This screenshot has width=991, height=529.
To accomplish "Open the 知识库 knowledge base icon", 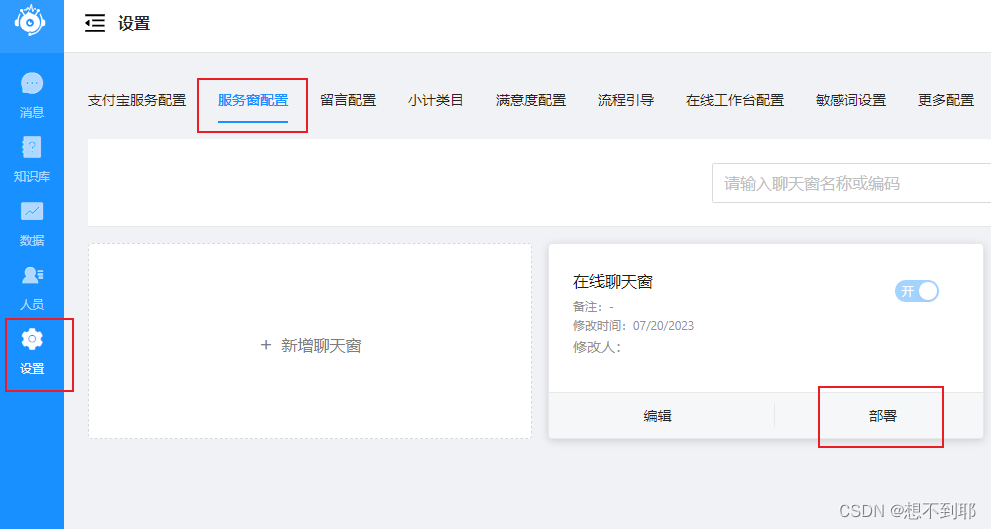I will [32, 147].
